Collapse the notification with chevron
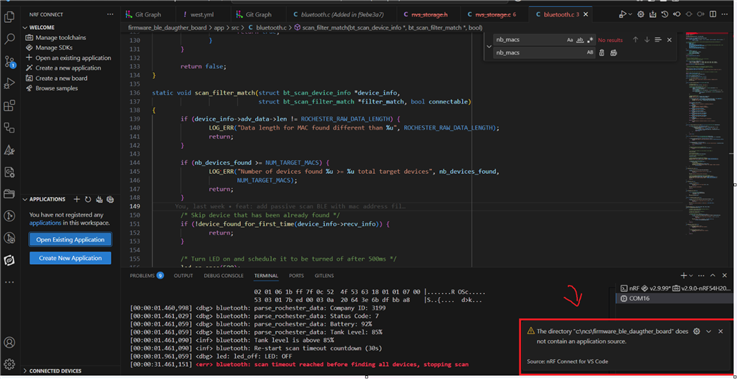 (x=709, y=331)
